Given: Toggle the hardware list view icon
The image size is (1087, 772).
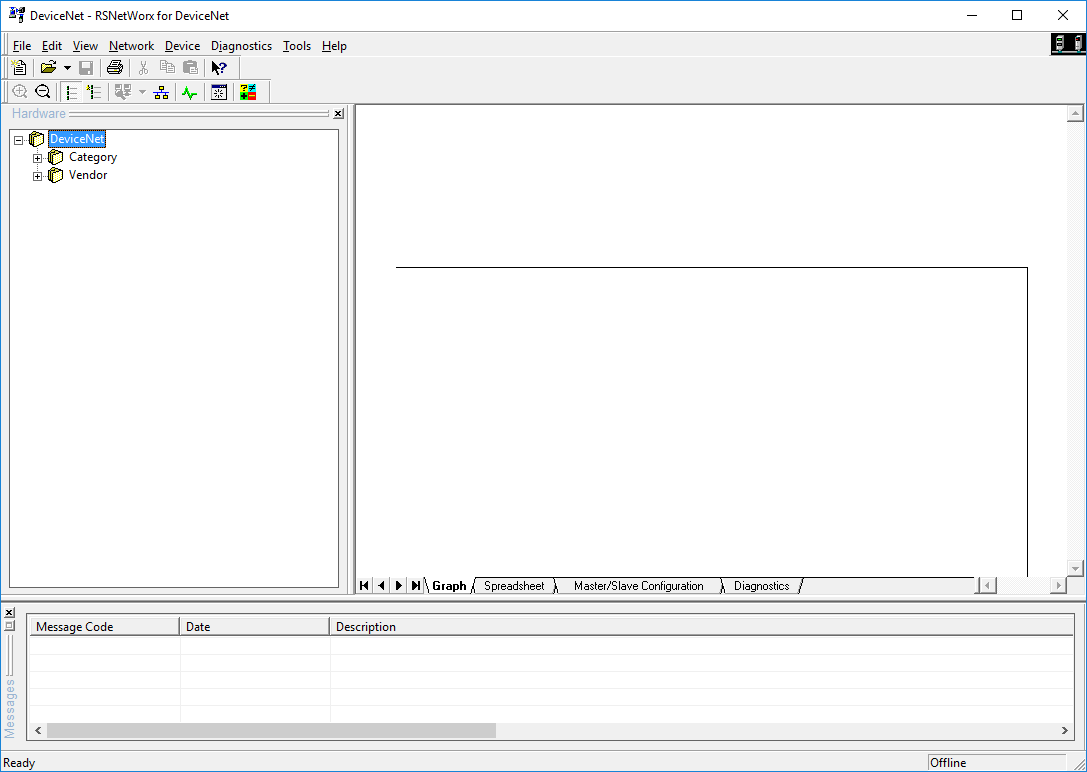Looking at the screenshot, I should [71, 91].
